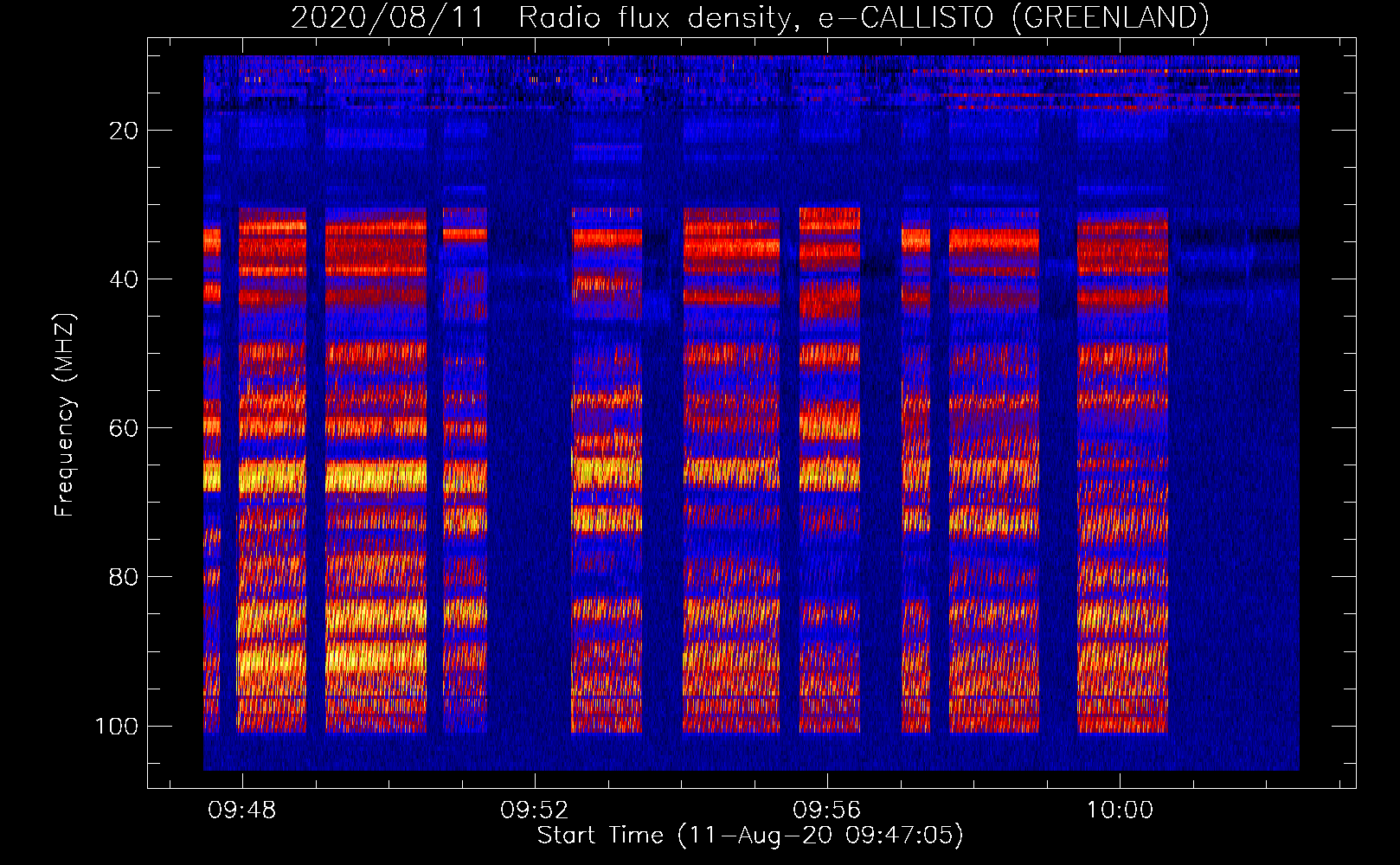Click the plot title 'Radio flux density, e-CALLISTO (GREENLAND)'

click(x=863, y=17)
